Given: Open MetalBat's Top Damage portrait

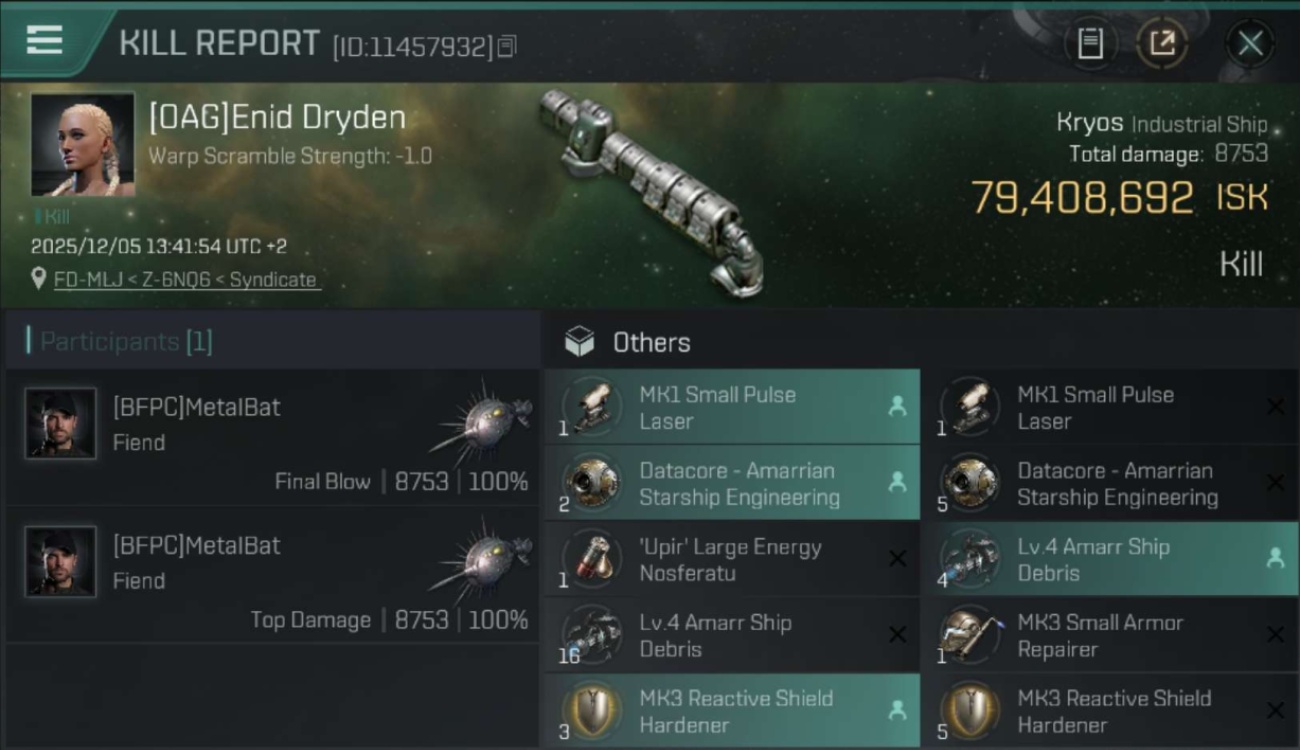Looking at the screenshot, I should tap(61, 562).
